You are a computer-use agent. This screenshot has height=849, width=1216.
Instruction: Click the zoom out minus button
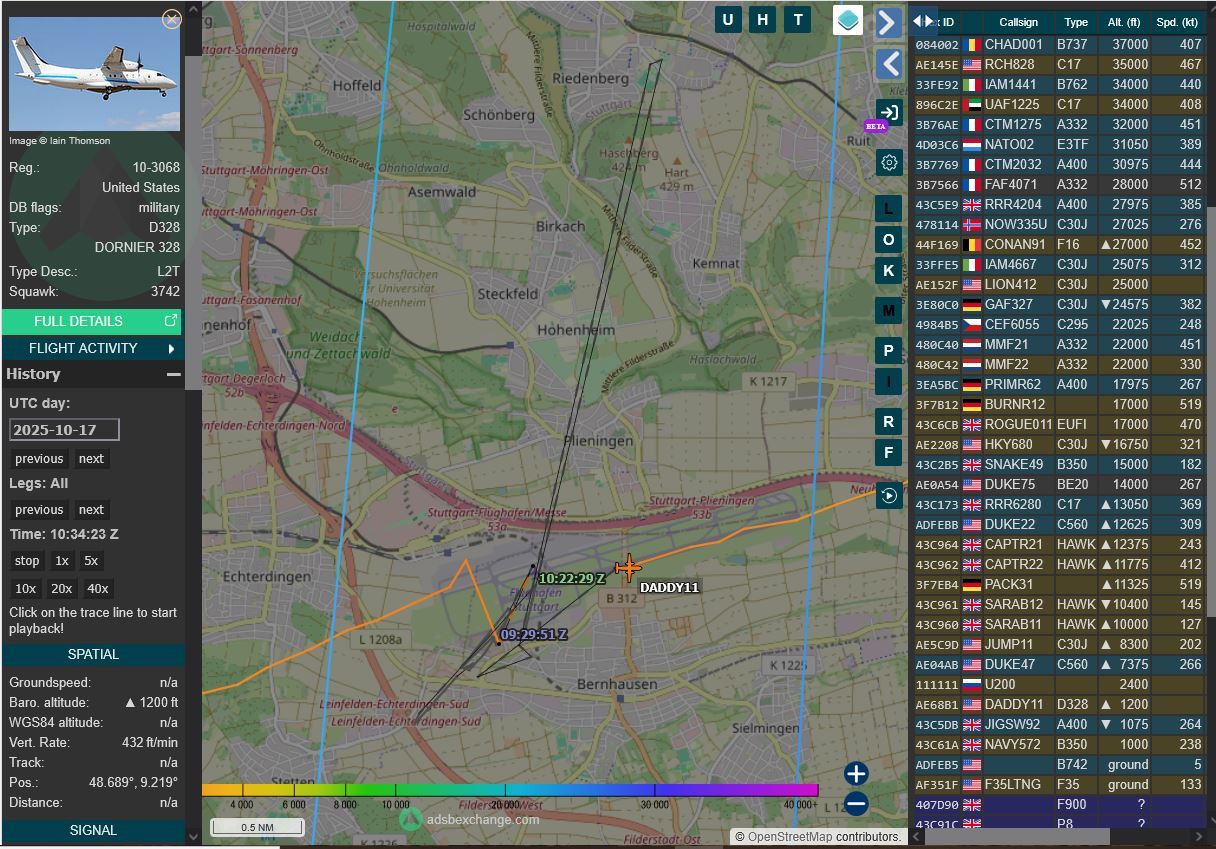pyautogui.click(x=856, y=803)
